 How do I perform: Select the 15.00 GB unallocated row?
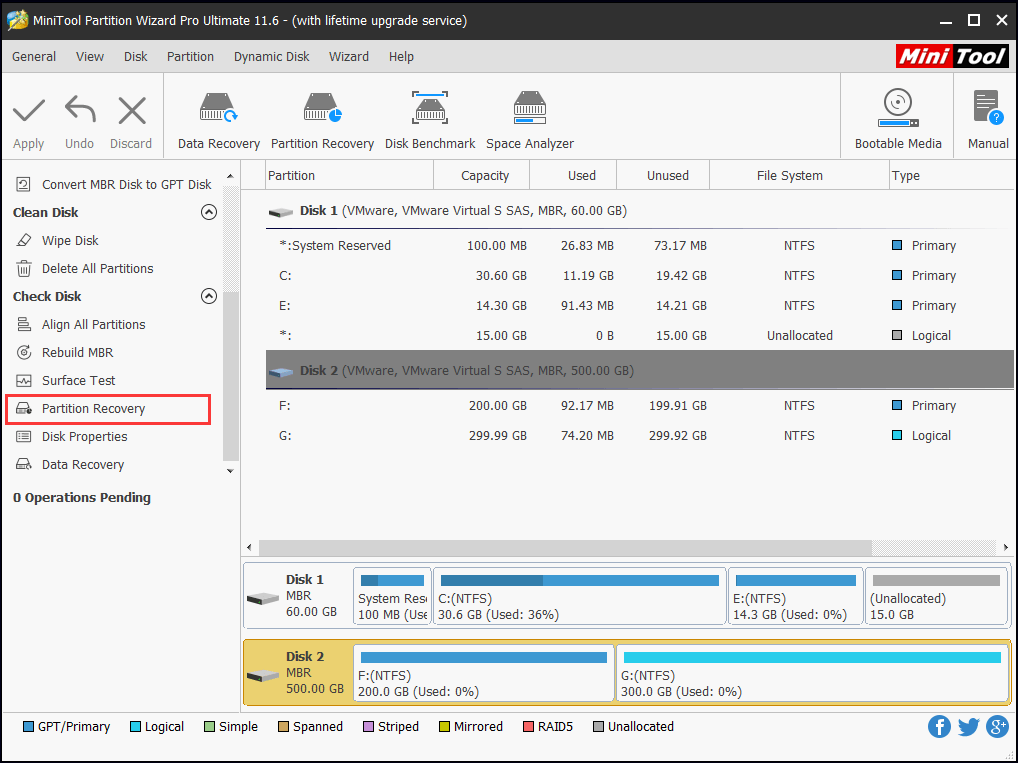639,335
